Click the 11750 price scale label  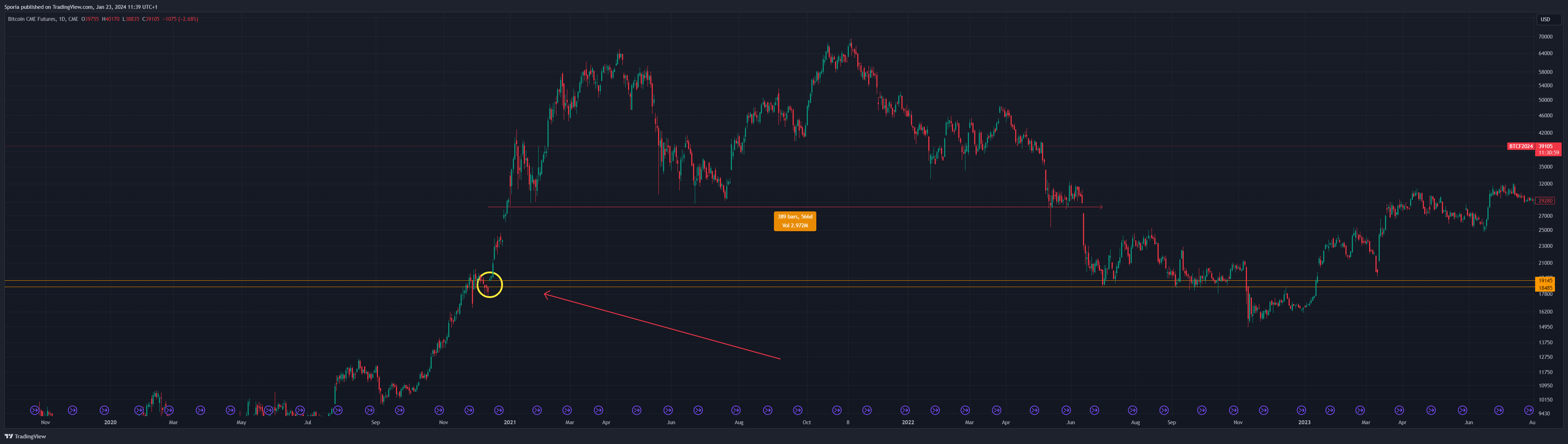(1545, 372)
